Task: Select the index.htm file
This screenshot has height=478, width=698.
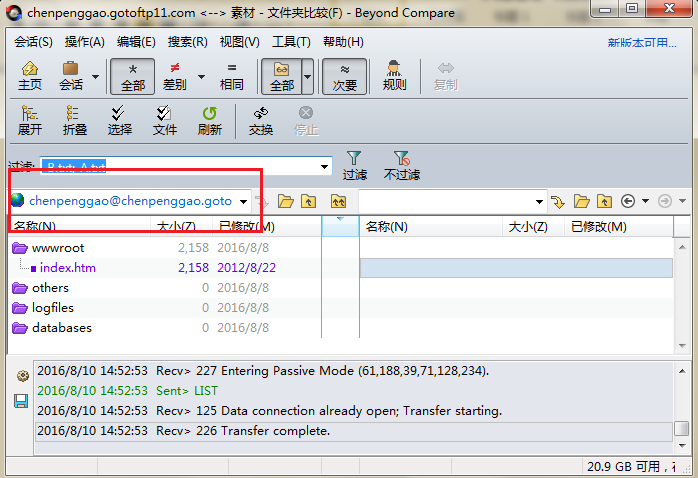Action: (68, 268)
